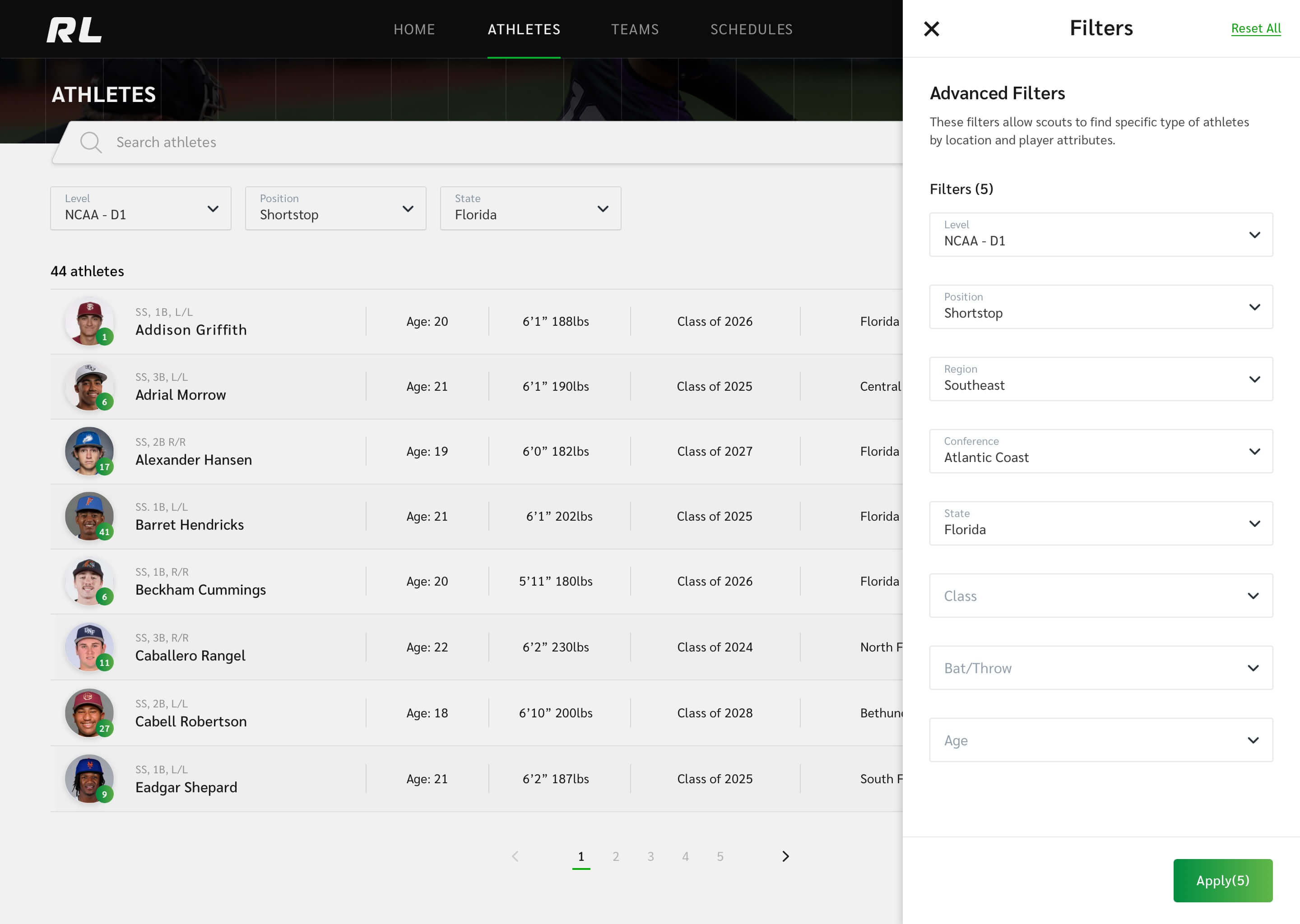Open the Bat/Throw dropdown
Image resolution: width=1300 pixels, height=924 pixels.
(x=1101, y=668)
